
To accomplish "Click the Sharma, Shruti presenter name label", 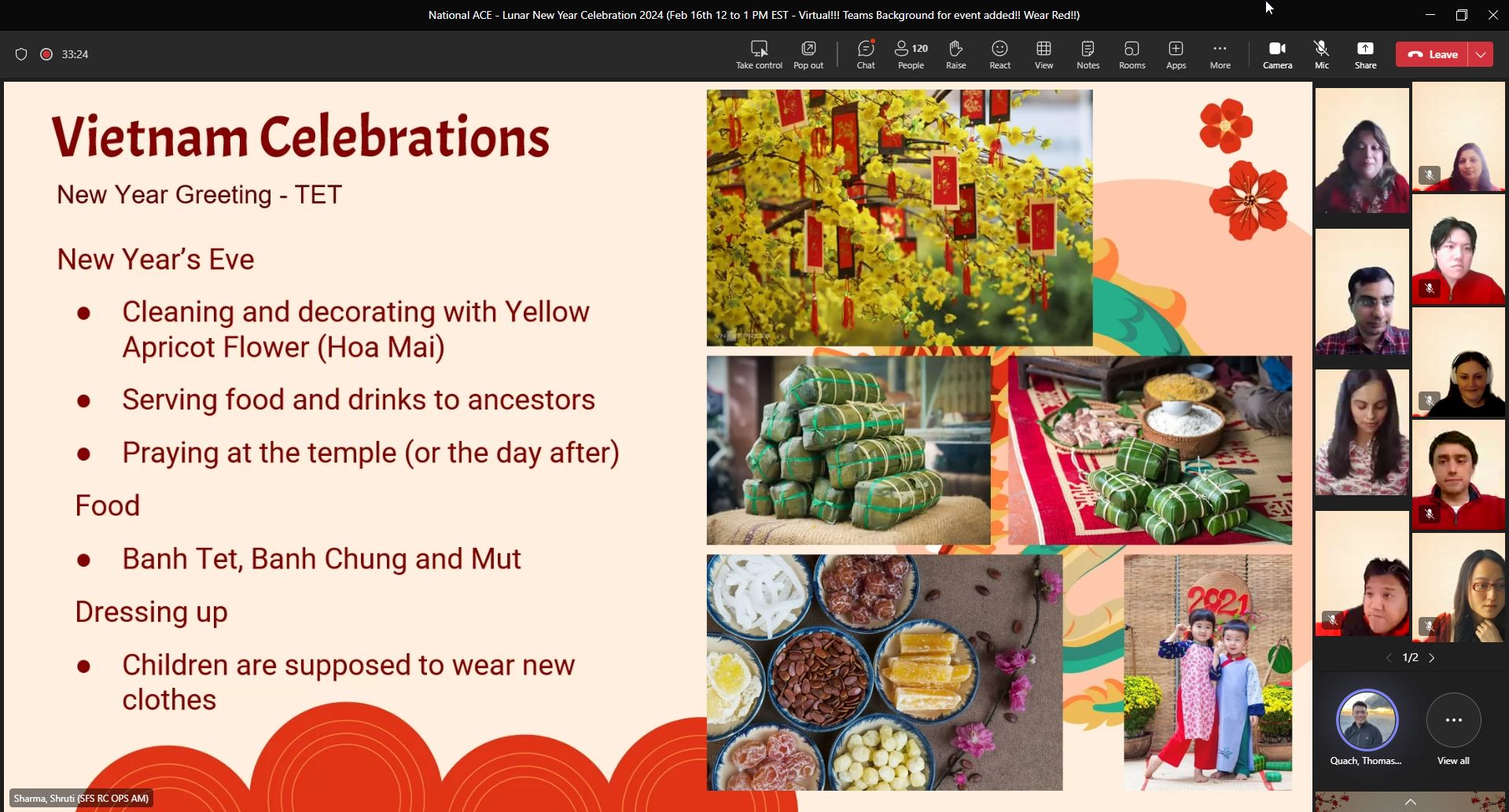I will (x=81, y=798).
